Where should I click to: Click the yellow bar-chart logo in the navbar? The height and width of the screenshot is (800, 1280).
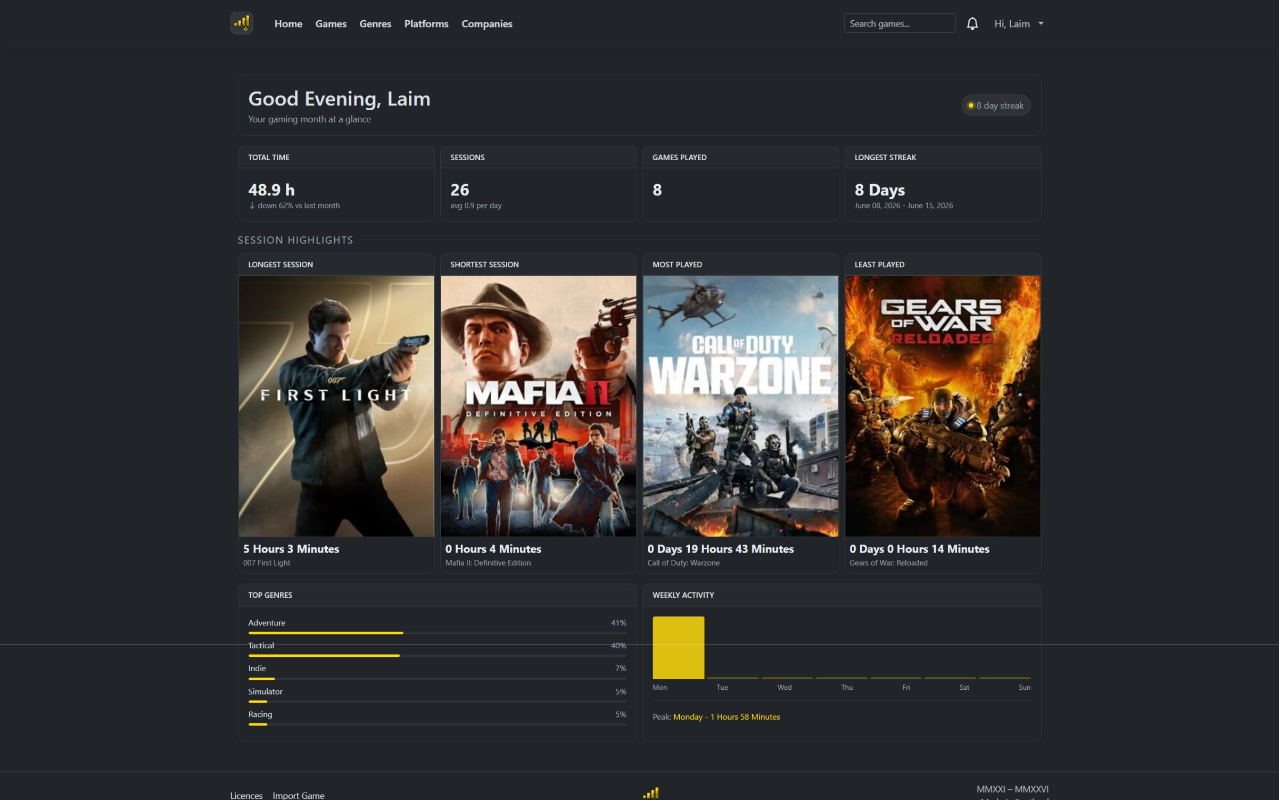coord(241,23)
